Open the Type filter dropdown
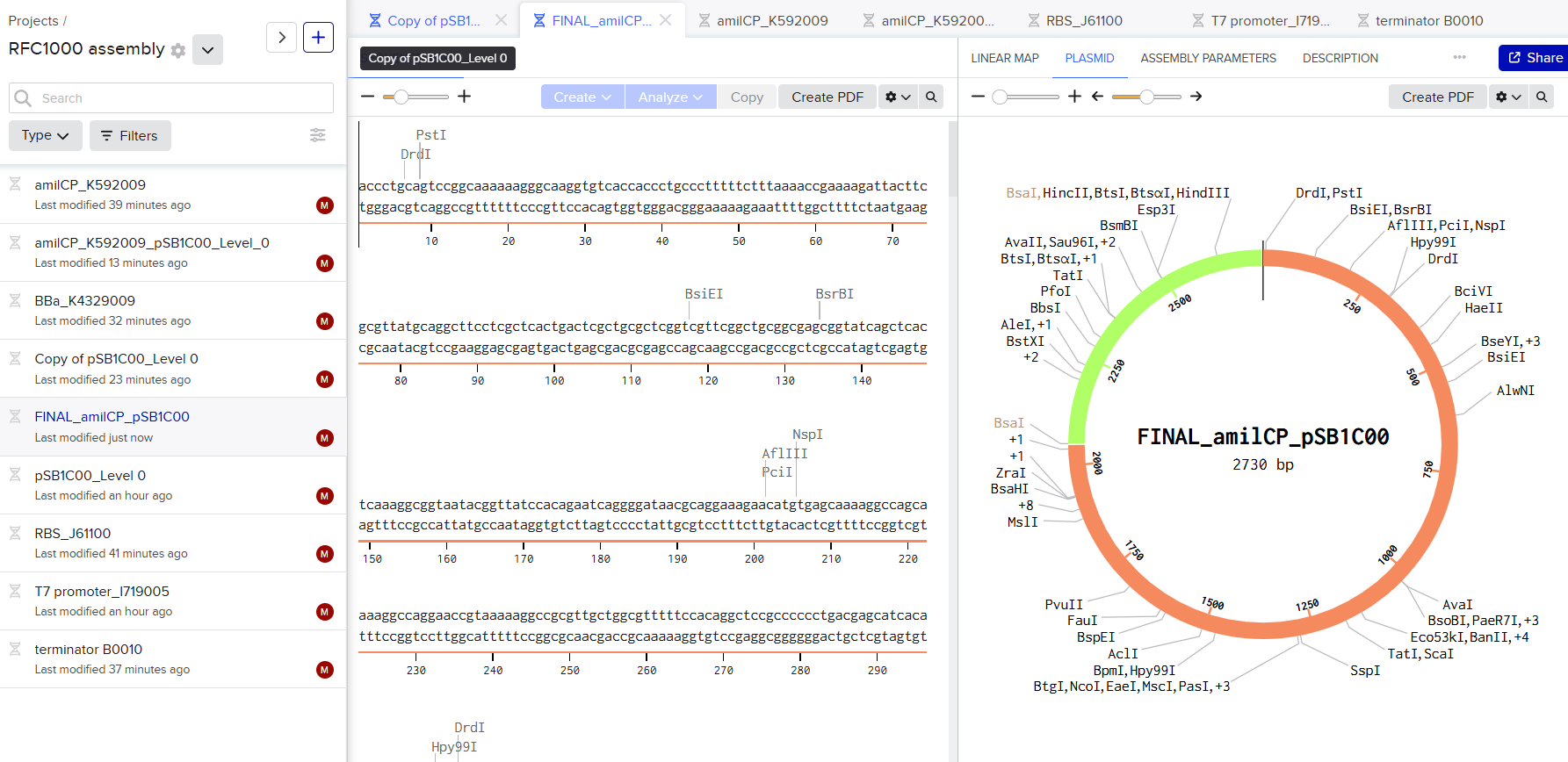This screenshot has width=1568, height=762. (46, 135)
